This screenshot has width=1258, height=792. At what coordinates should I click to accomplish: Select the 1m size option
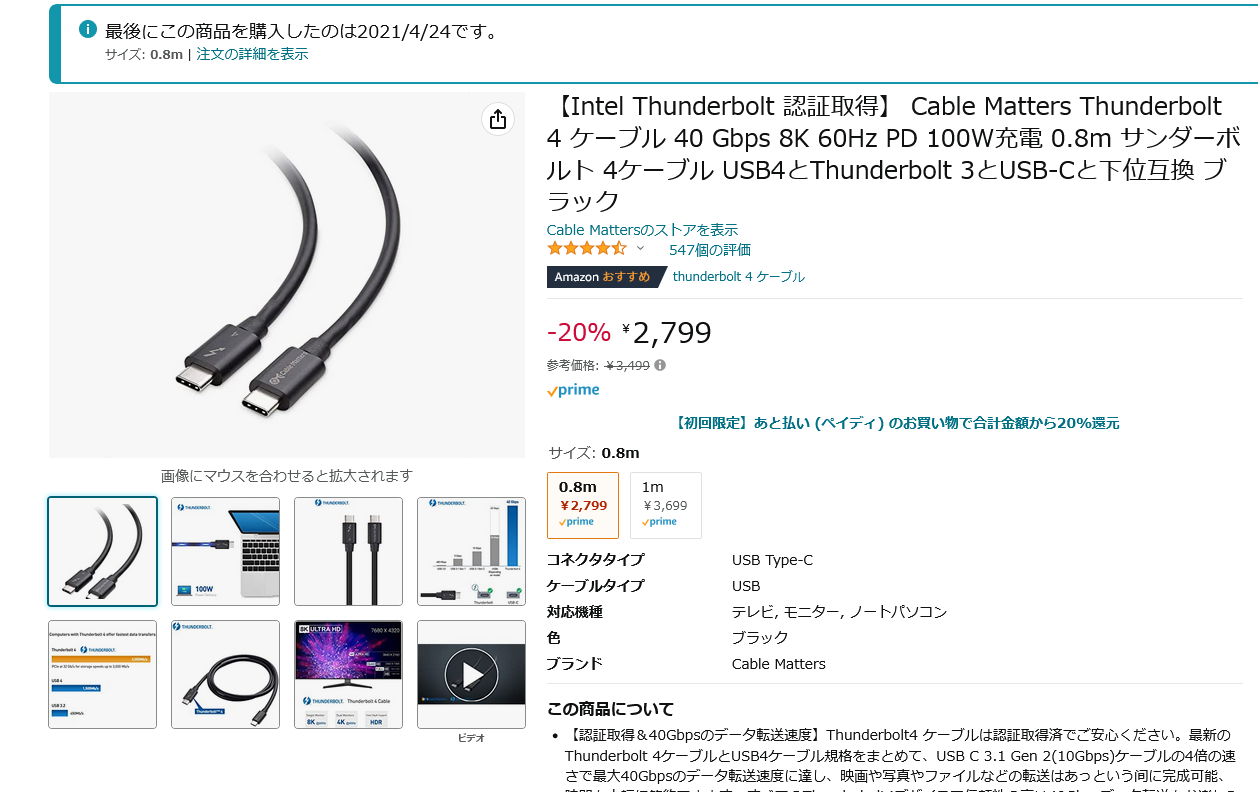pyautogui.click(x=666, y=505)
